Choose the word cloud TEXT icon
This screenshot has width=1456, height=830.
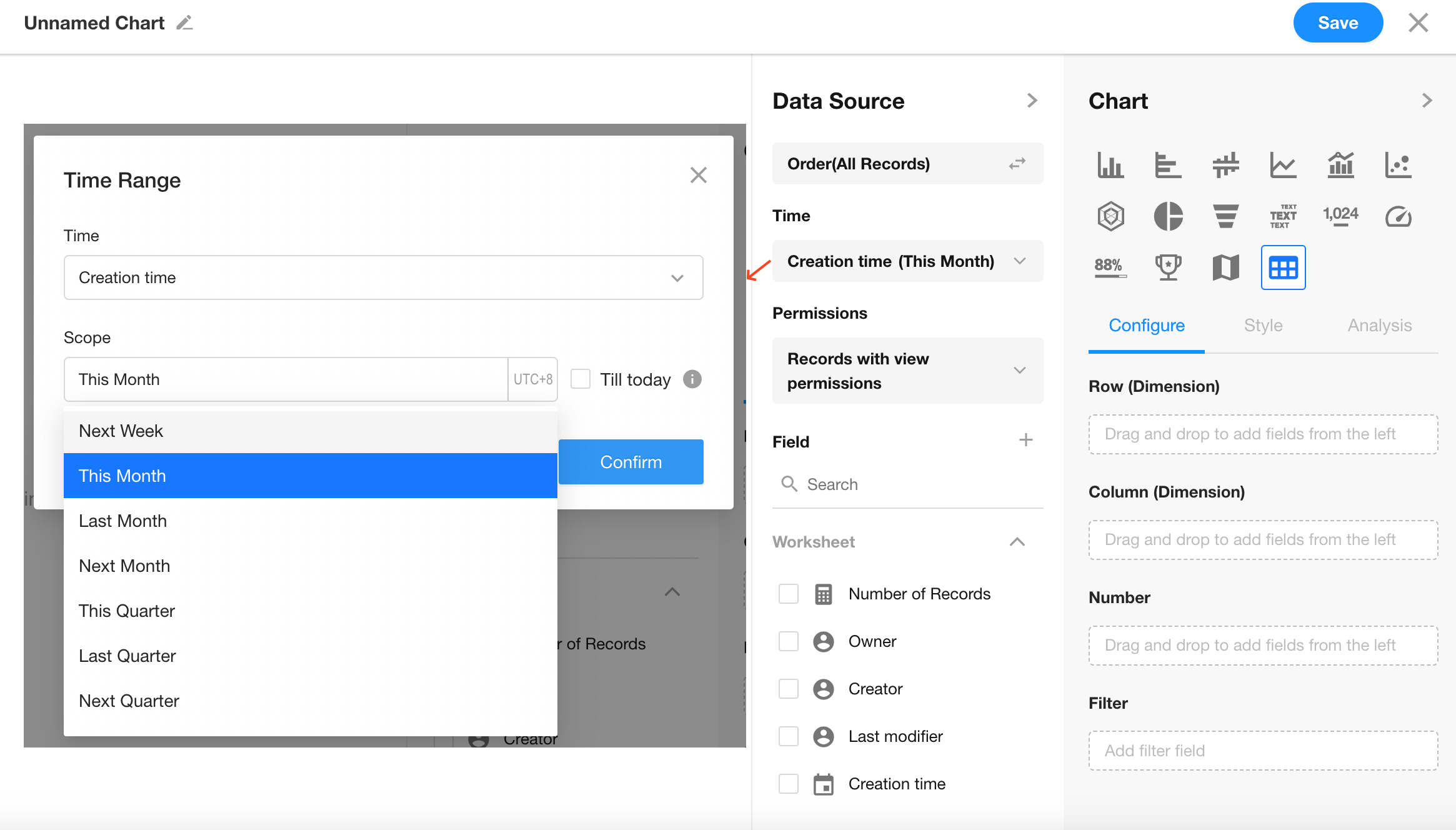point(1283,216)
